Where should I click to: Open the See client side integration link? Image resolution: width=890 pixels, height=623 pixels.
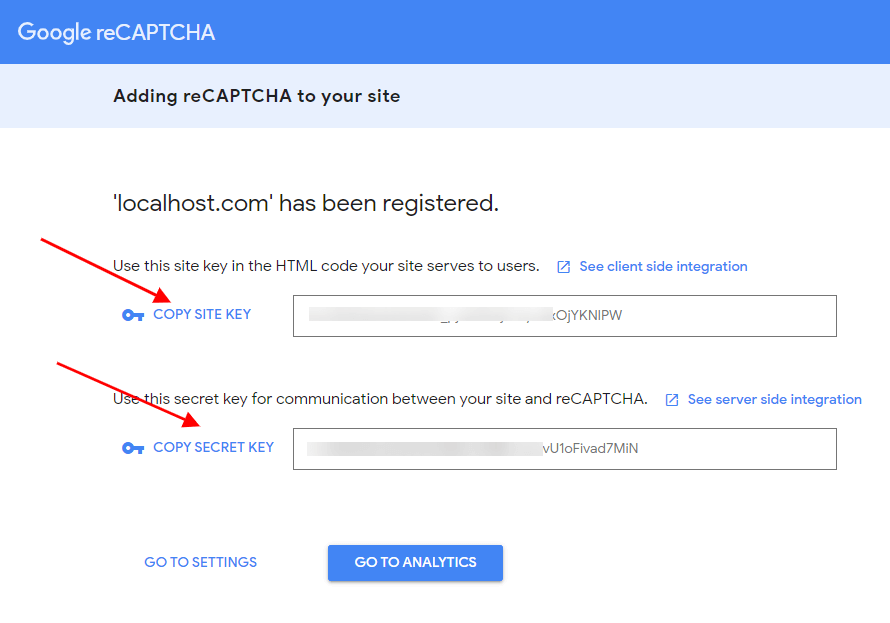coord(663,267)
